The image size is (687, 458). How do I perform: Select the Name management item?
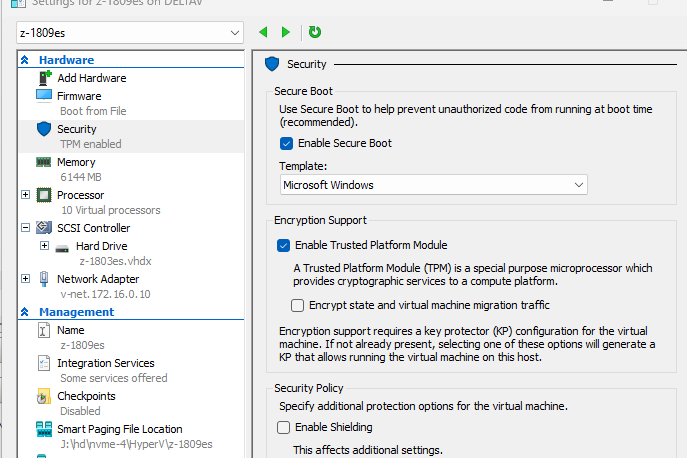point(71,330)
